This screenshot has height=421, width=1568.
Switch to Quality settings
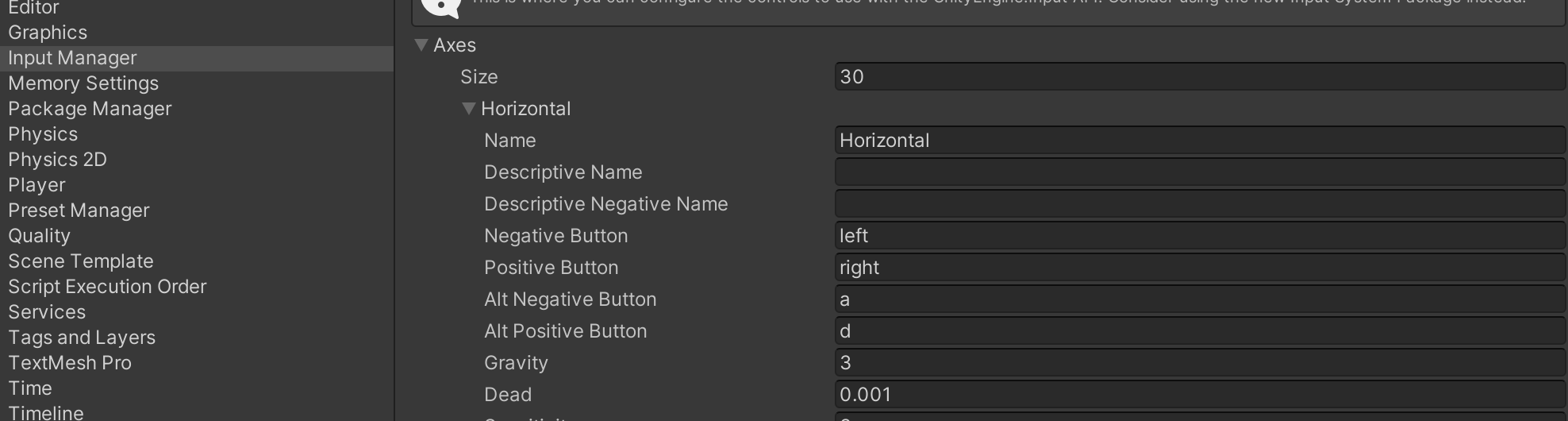pos(39,236)
